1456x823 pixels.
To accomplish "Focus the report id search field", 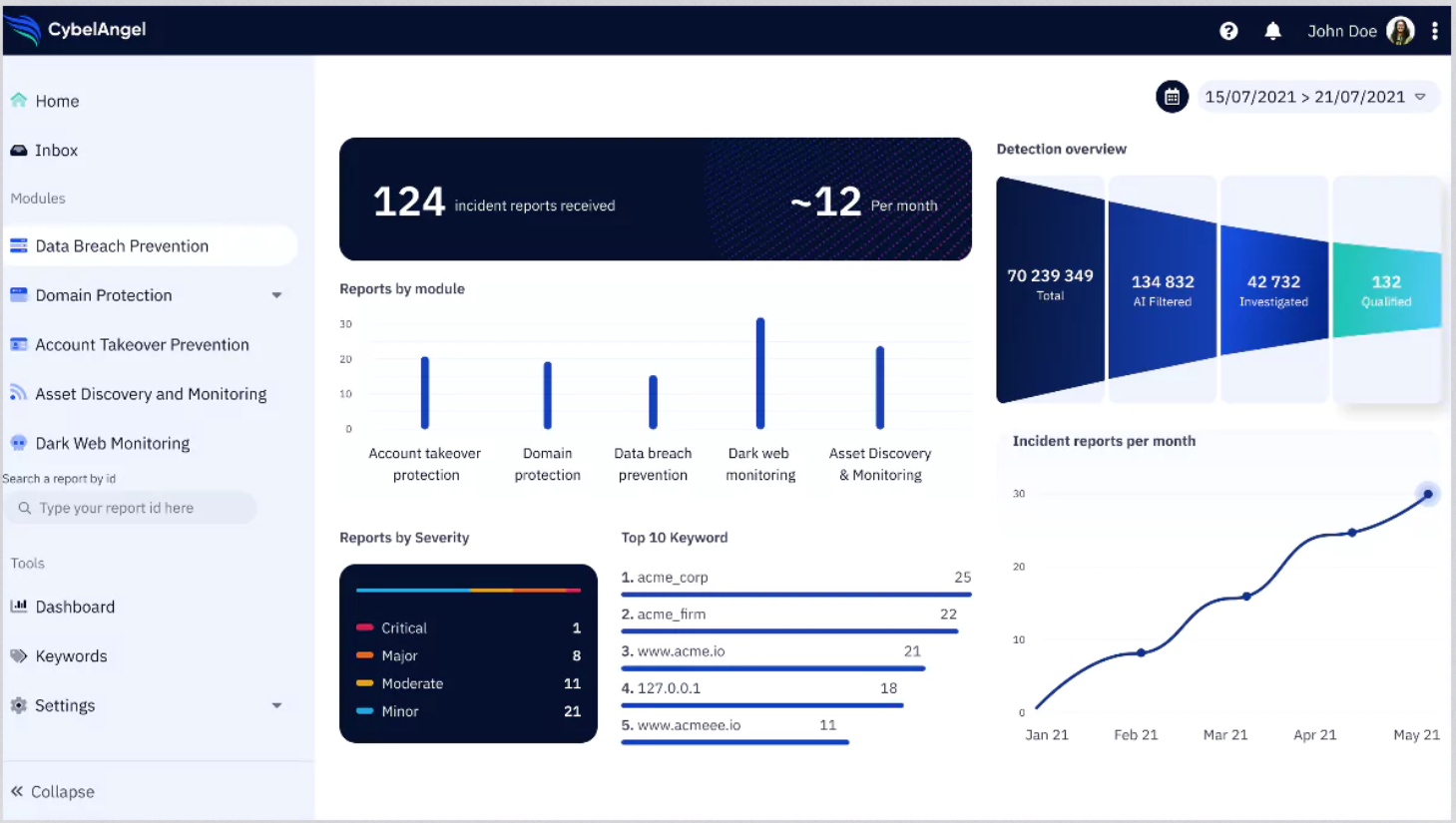I will click(131, 508).
